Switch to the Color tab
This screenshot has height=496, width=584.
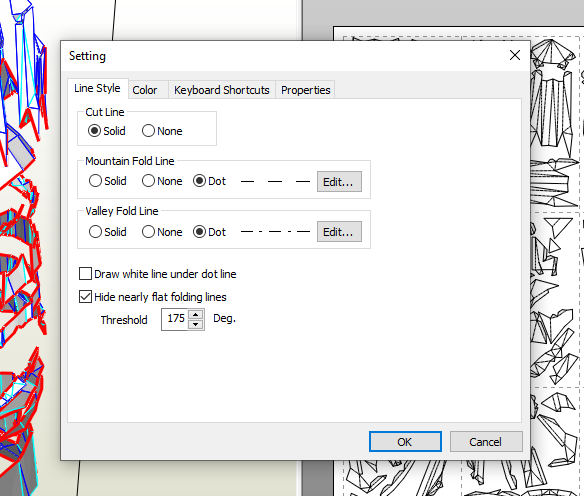[148, 90]
